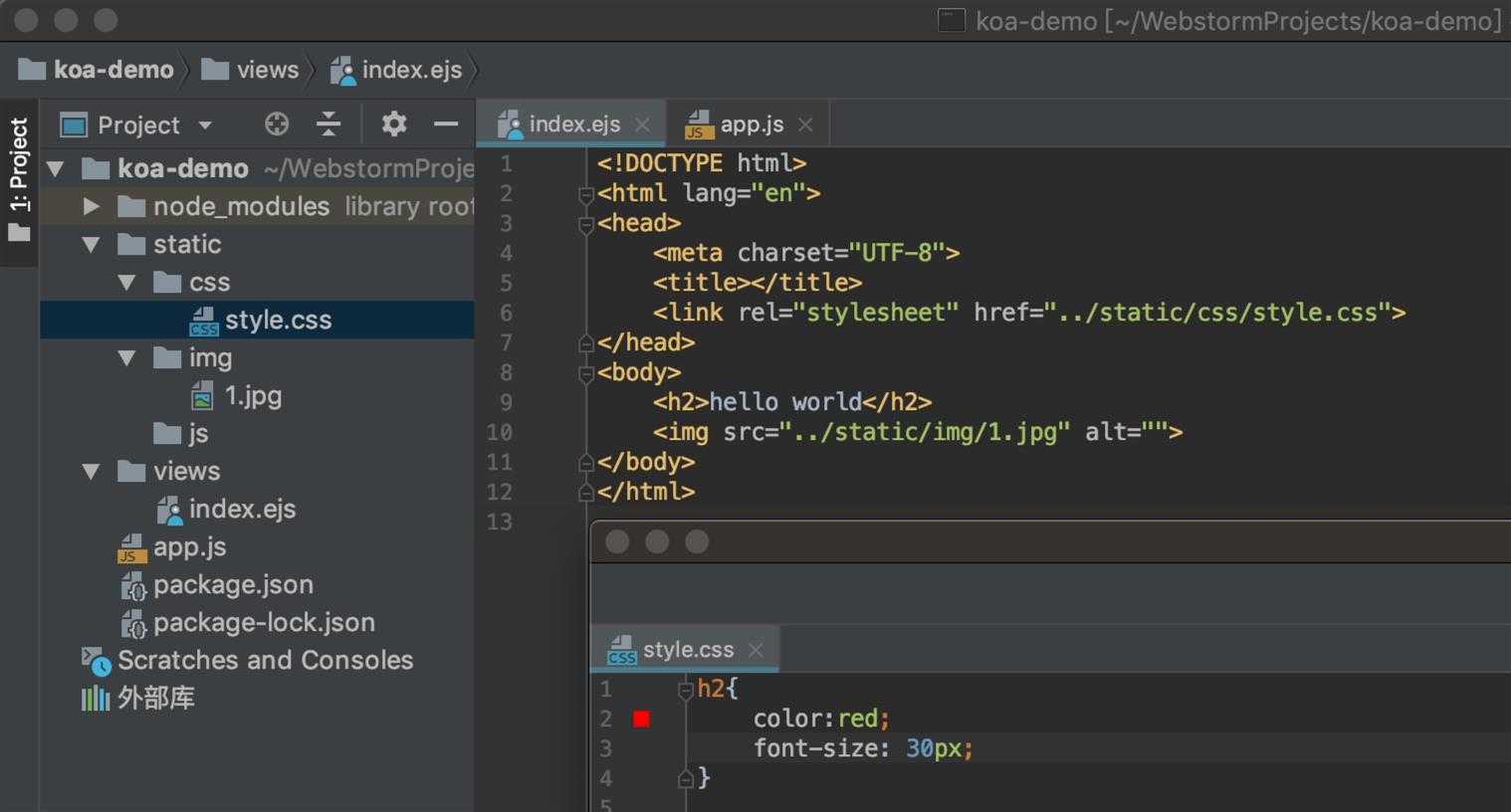Click the link stylesheet line in editor

point(1029,312)
